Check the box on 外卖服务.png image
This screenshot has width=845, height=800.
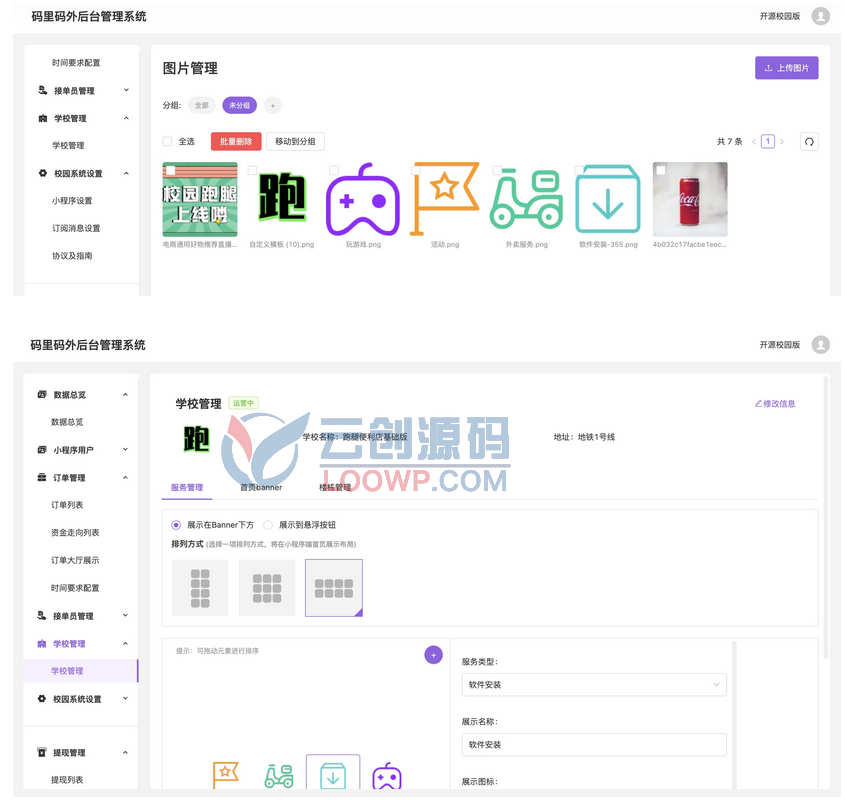497,170
